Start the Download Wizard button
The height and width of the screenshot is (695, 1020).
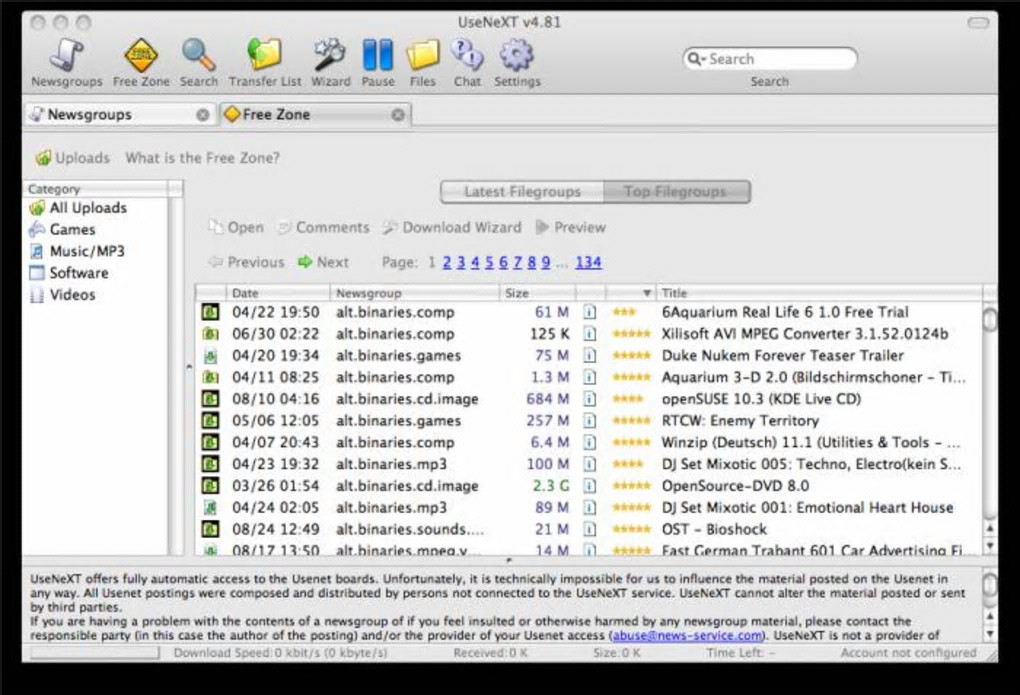pyautogui.click(x=452, y=228)
